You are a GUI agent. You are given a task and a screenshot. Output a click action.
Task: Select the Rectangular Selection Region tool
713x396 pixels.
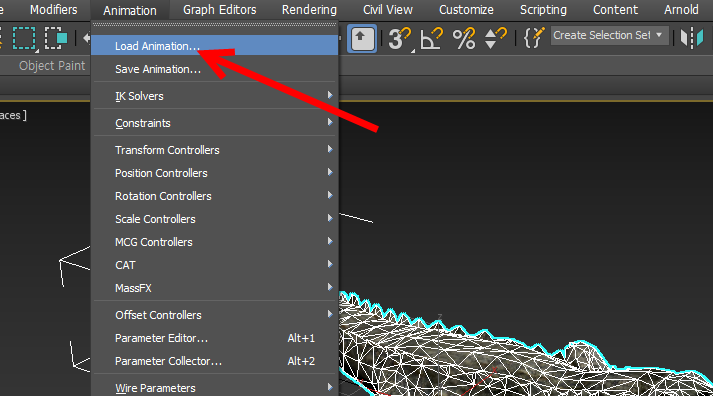24,38
